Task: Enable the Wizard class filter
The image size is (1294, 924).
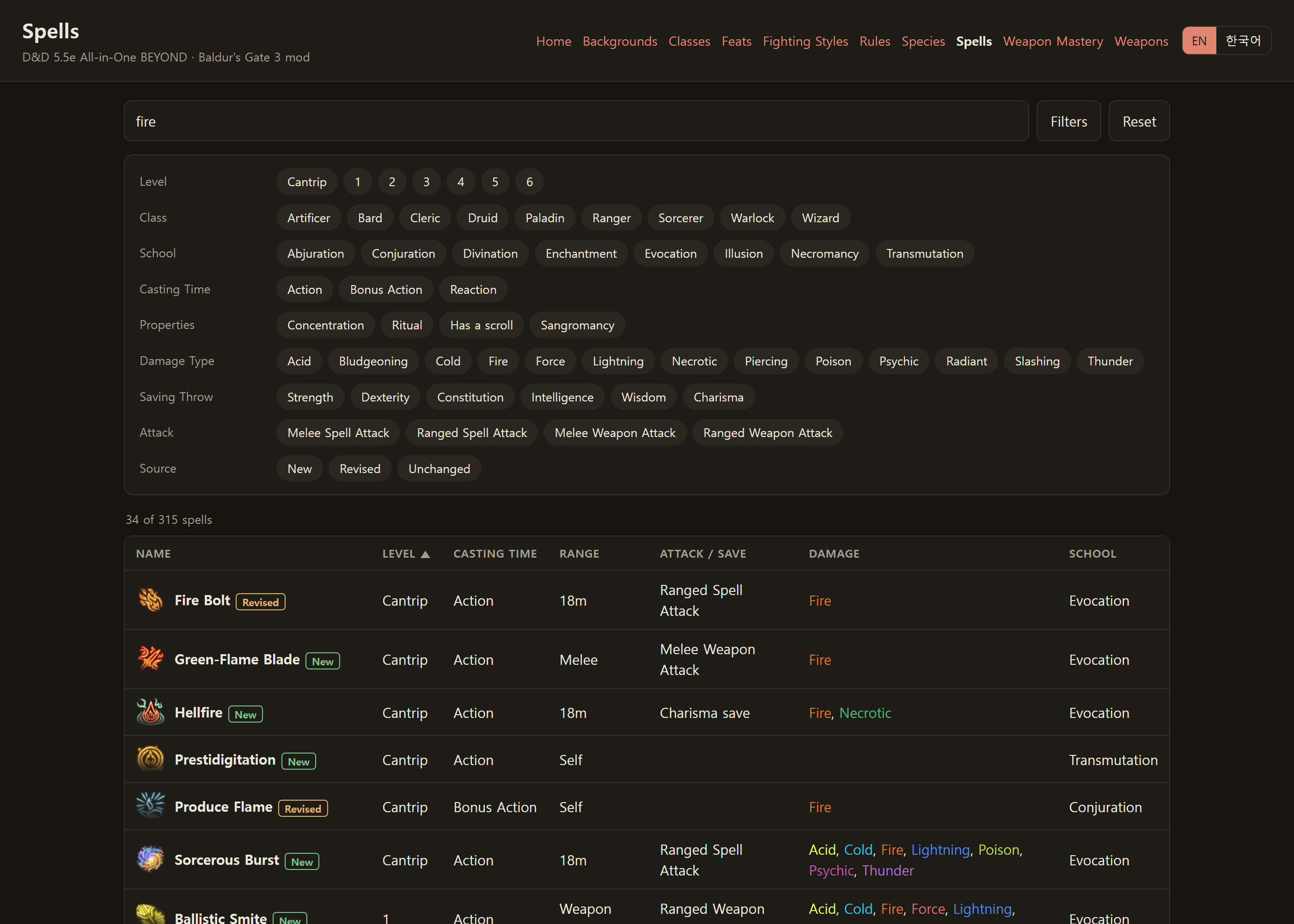Action: 820,218
